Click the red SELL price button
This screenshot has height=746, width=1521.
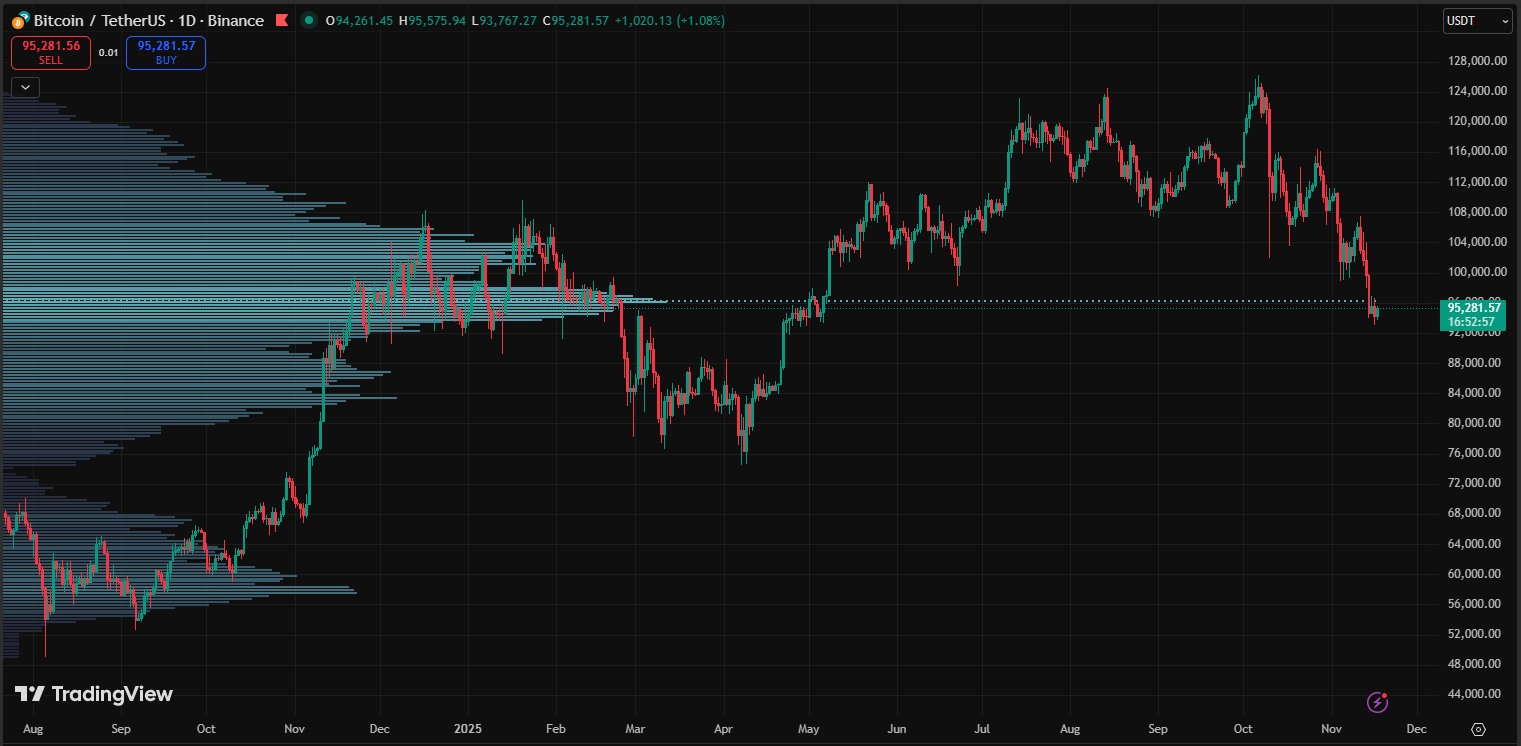pyautogui.click(x=51, y=52)
